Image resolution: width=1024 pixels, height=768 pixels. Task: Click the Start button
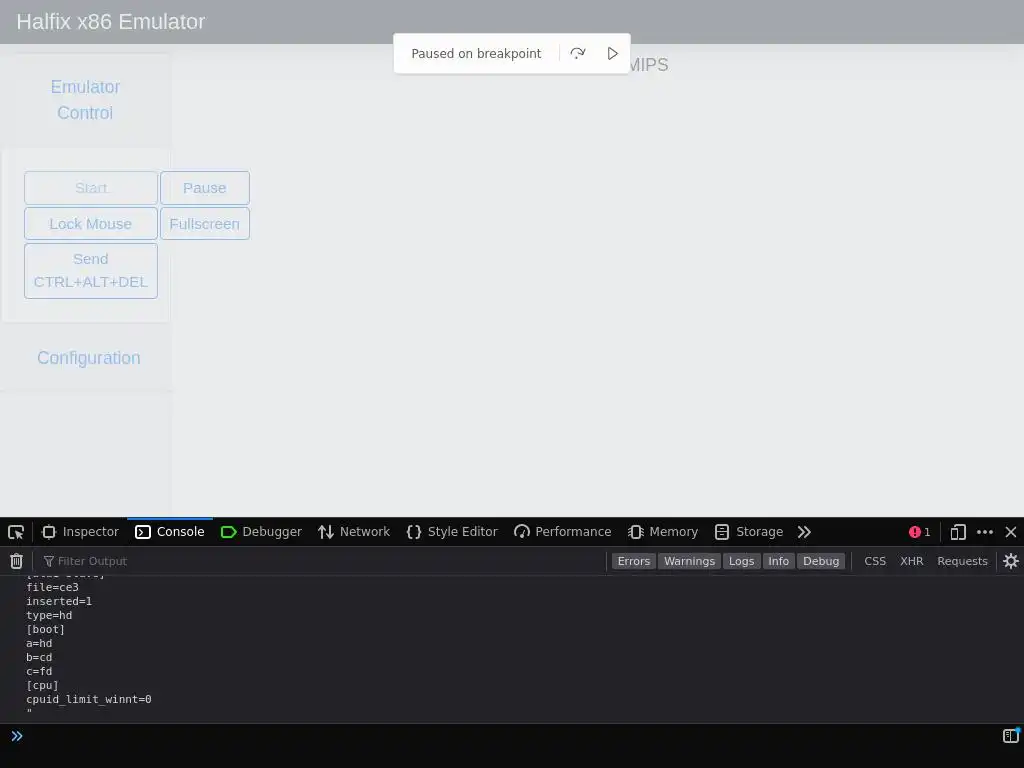pyautogui.click(x=91, y=188)
